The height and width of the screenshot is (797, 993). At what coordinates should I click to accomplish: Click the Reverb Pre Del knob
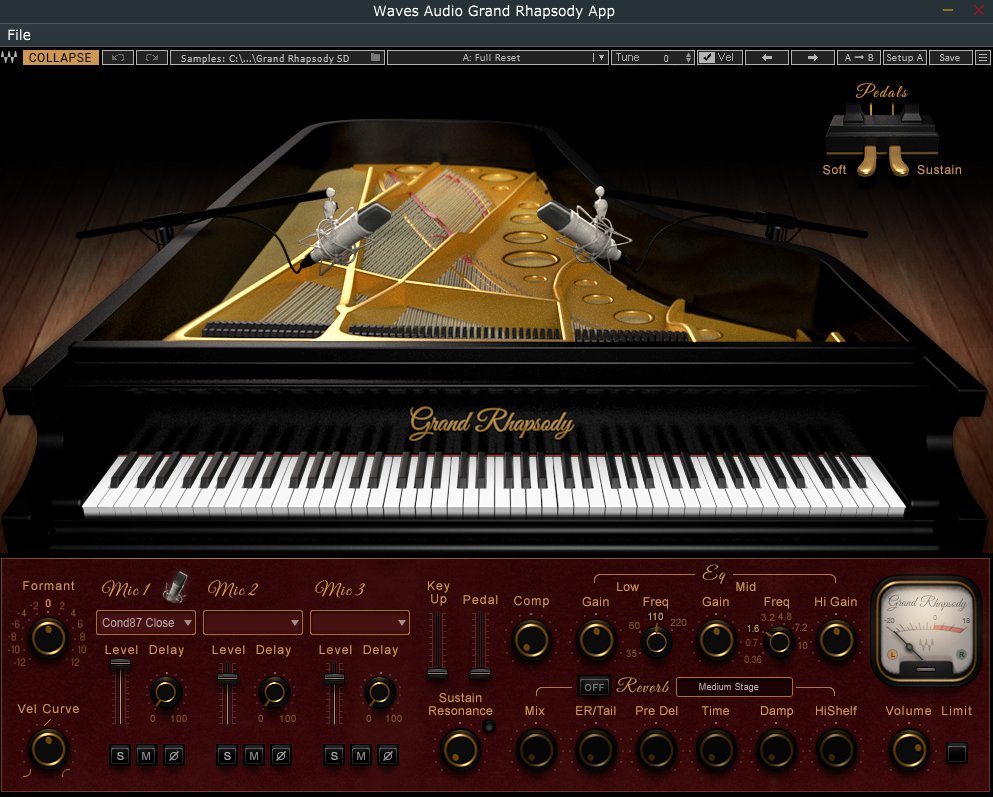[656, 750]
